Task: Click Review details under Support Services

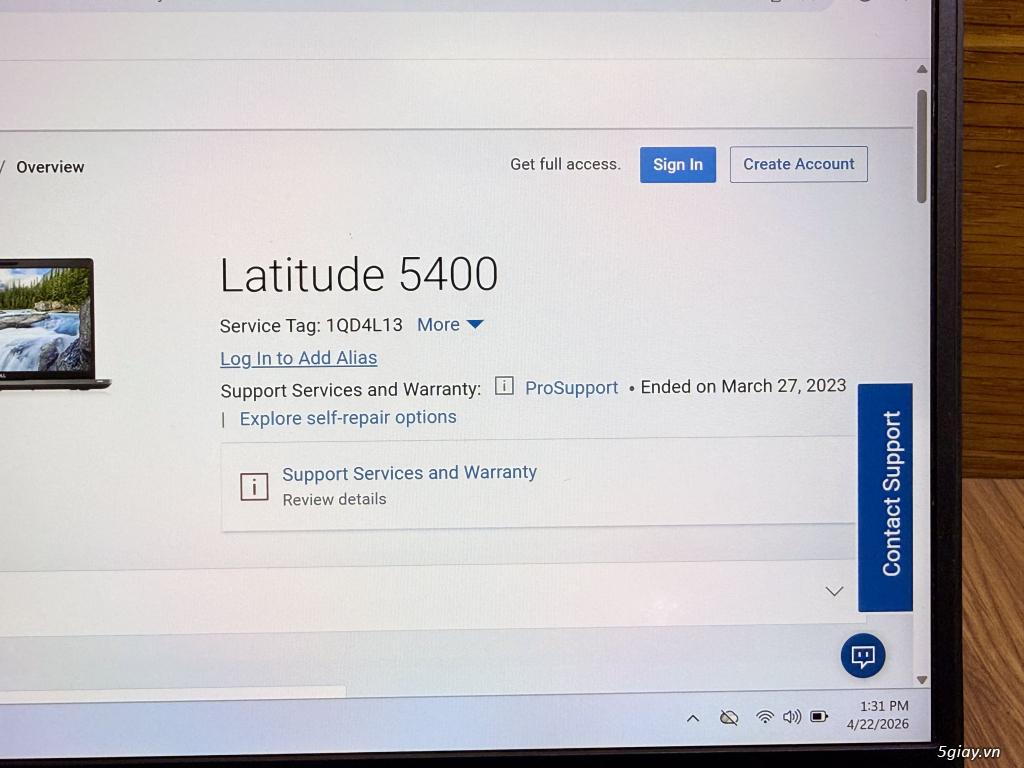Action: (334, 500)
